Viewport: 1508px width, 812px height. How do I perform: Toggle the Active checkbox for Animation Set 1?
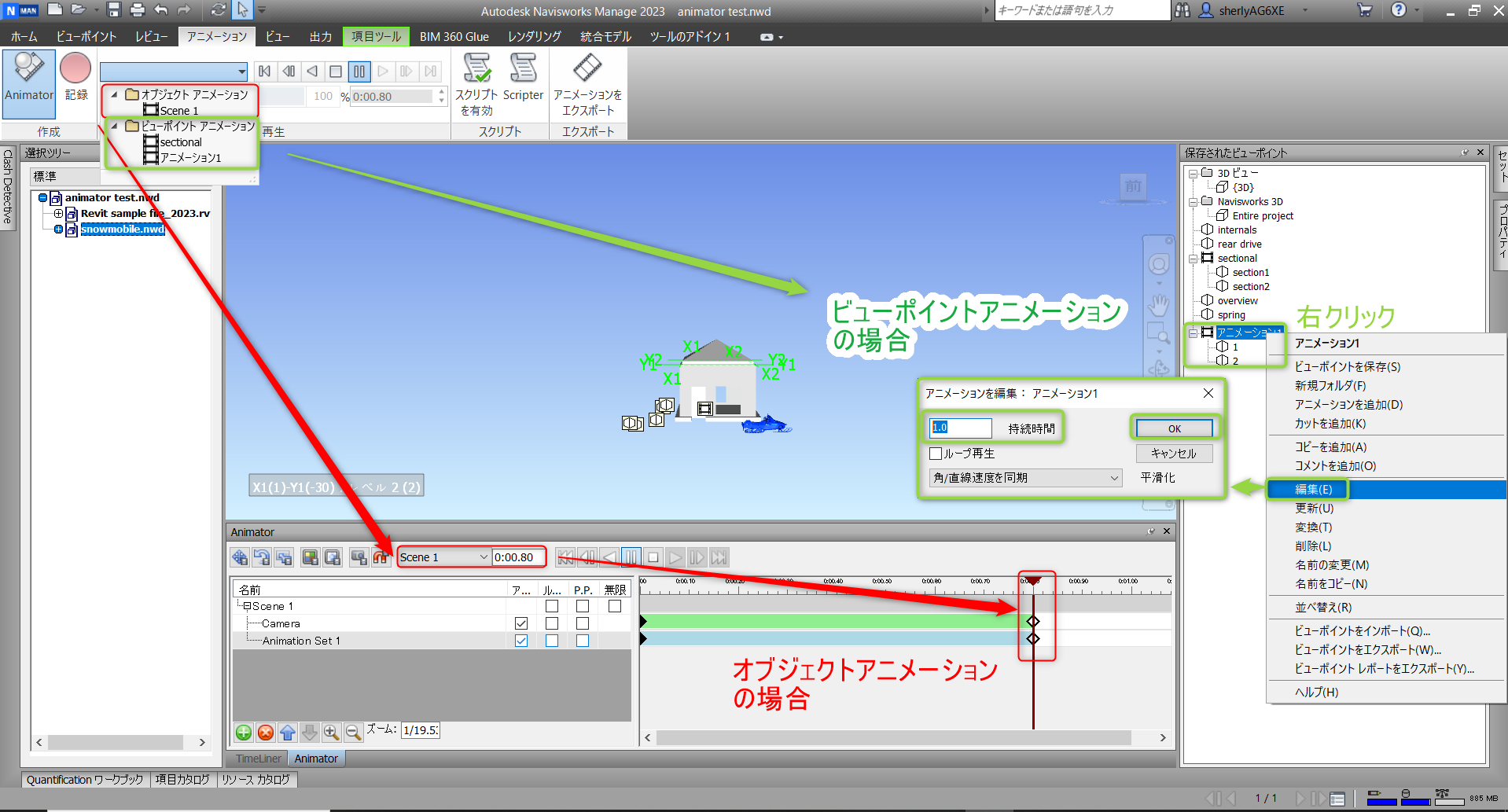pyautogui.click(x=521, y=641)
